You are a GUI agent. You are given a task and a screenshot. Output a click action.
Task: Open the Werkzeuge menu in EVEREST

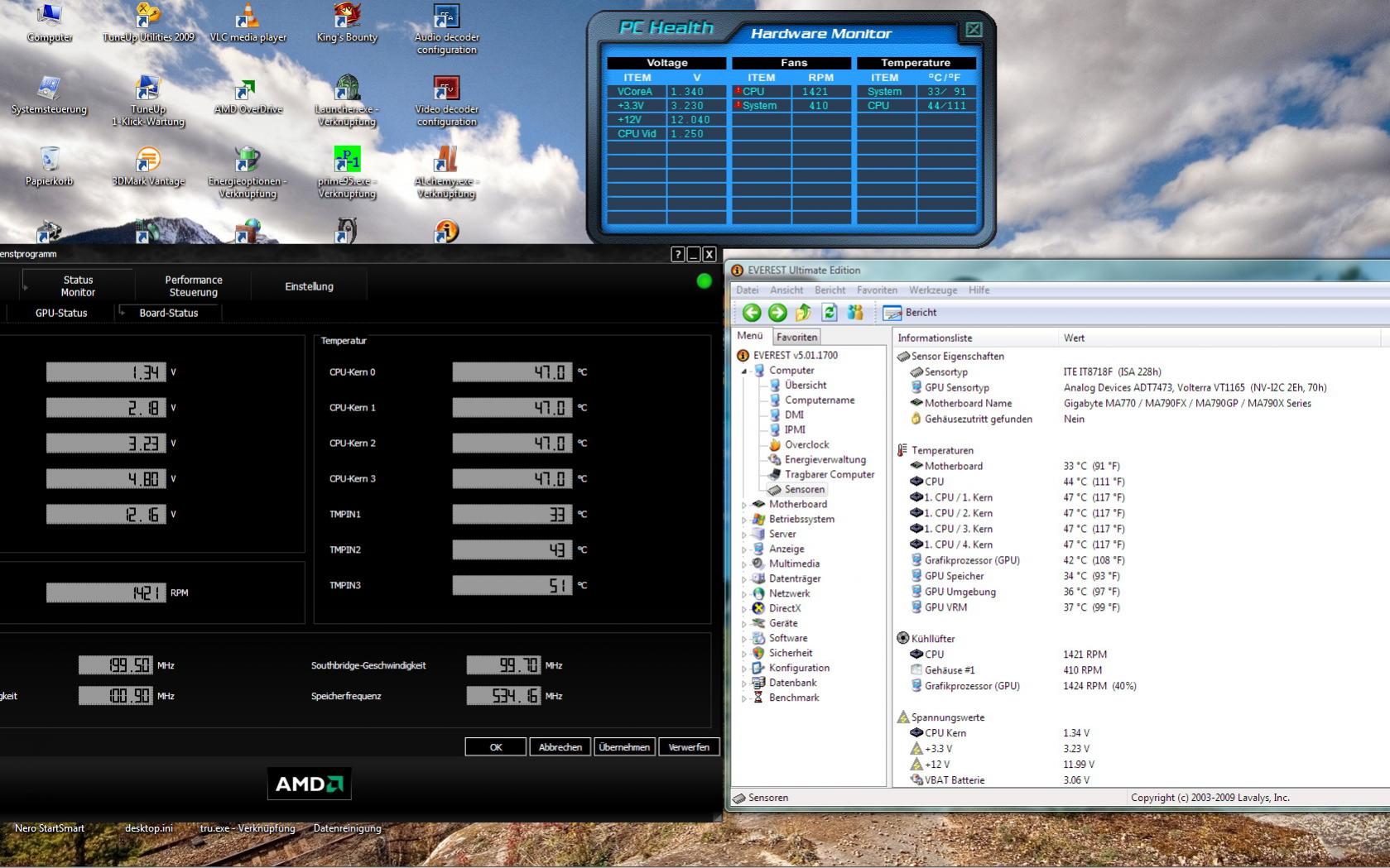click(x=933, y=290)
